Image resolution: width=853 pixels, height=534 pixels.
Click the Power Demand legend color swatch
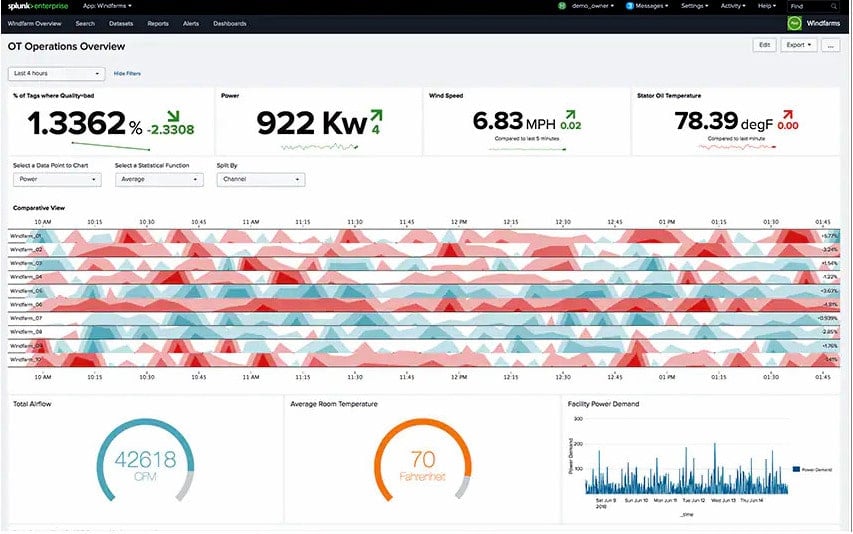(x=796, y=469)
